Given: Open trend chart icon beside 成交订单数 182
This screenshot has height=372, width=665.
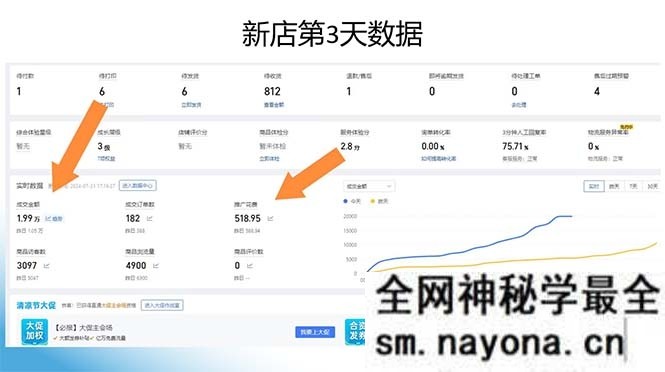Looking at the screenshot, I should click(x=150, y=218).
